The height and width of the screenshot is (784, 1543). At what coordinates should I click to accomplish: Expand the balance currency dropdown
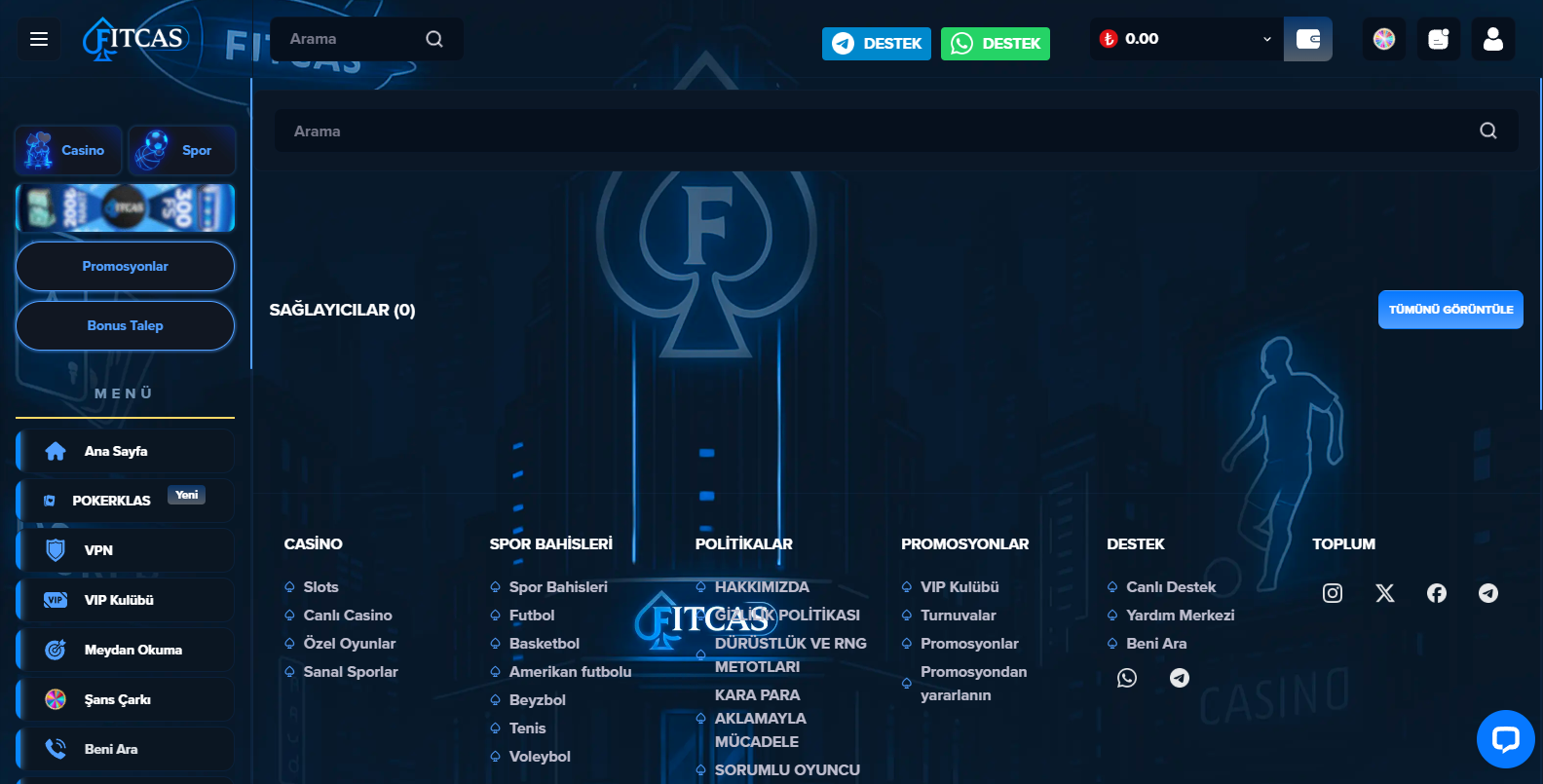(x=1266, y=39)
